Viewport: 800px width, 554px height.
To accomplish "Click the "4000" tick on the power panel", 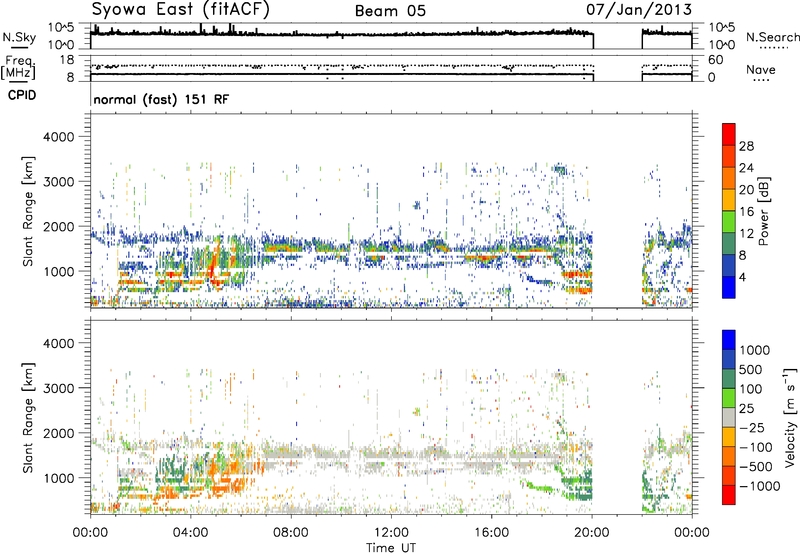I will coord(58,137).
